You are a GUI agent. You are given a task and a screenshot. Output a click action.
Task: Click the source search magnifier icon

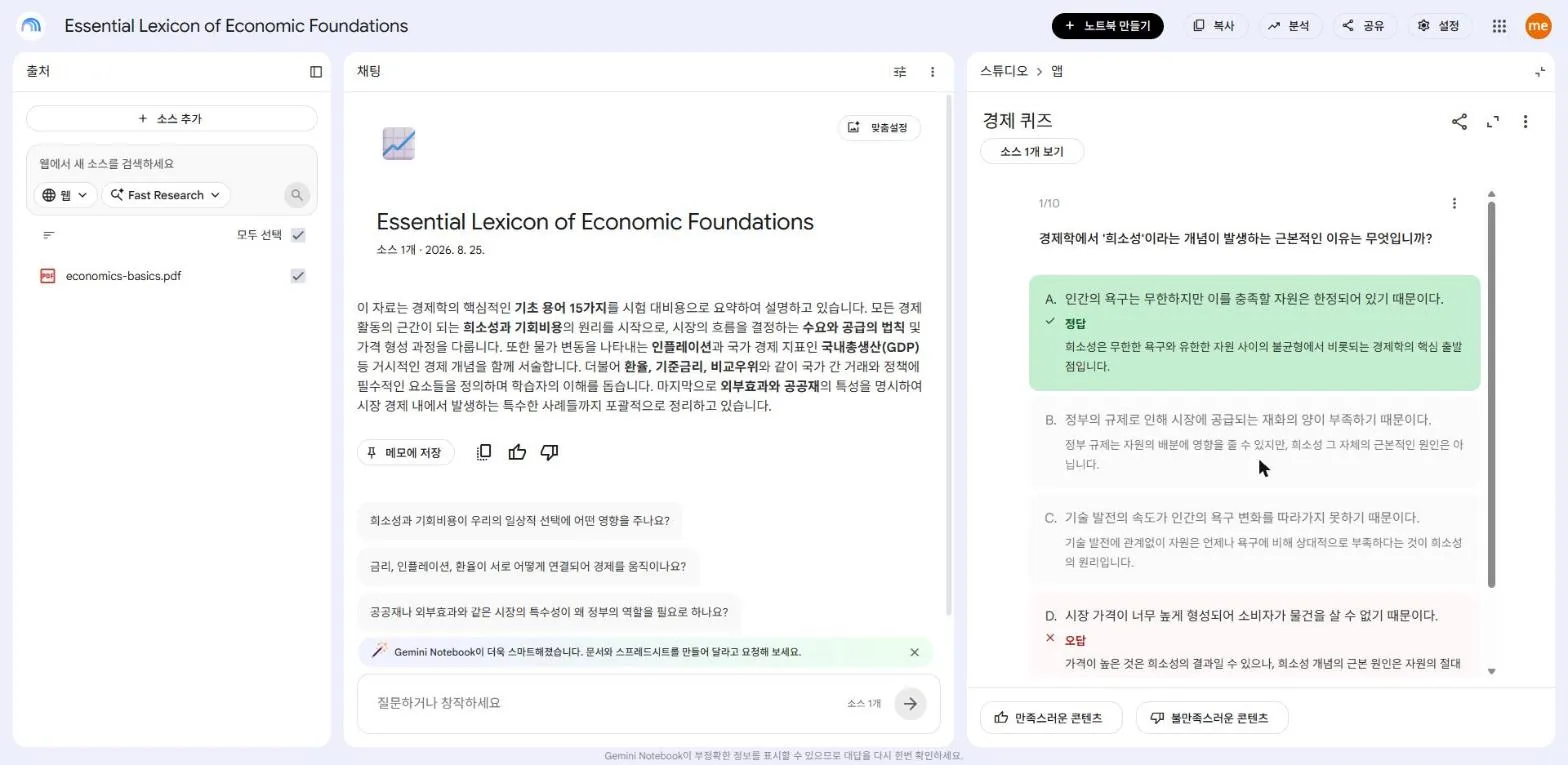point(297,195)
